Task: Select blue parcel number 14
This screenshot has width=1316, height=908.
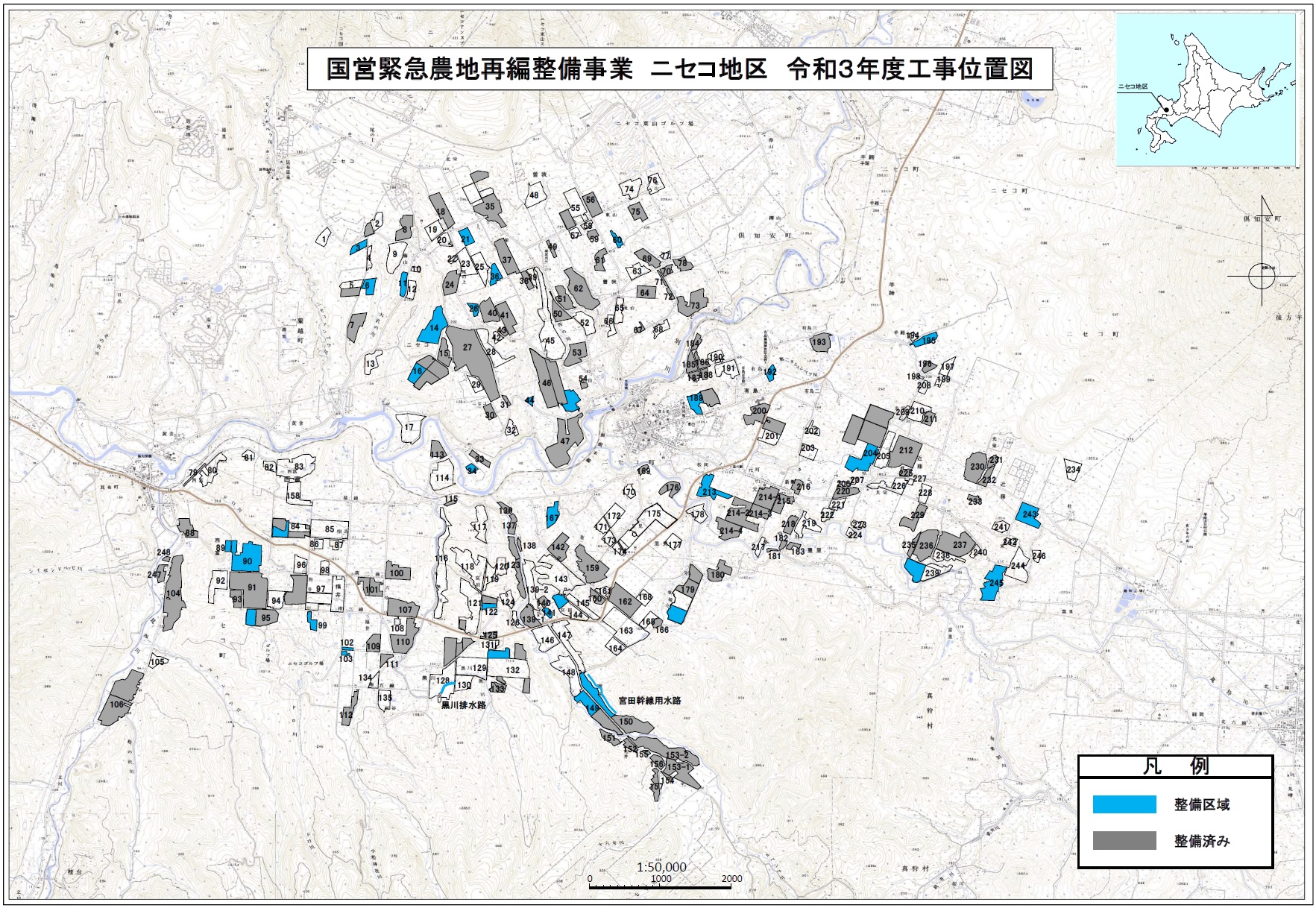Action: pos(433,327)
